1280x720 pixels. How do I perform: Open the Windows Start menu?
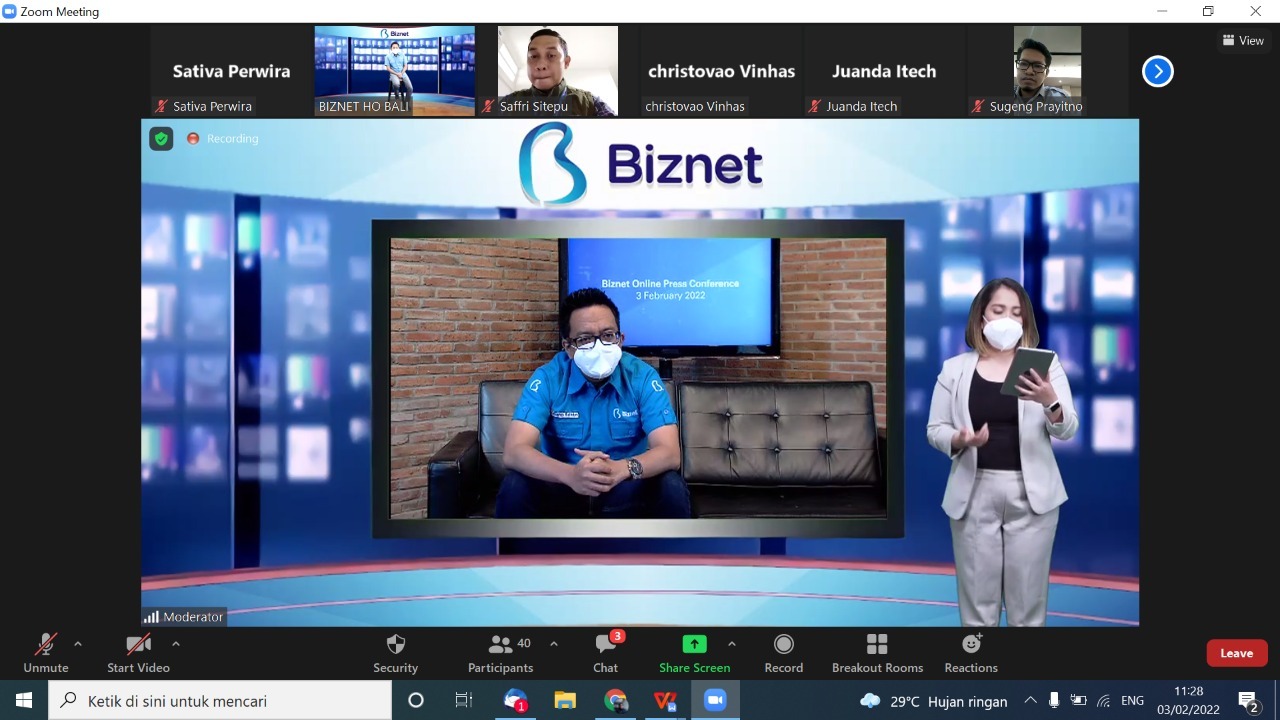pos(24,701)
